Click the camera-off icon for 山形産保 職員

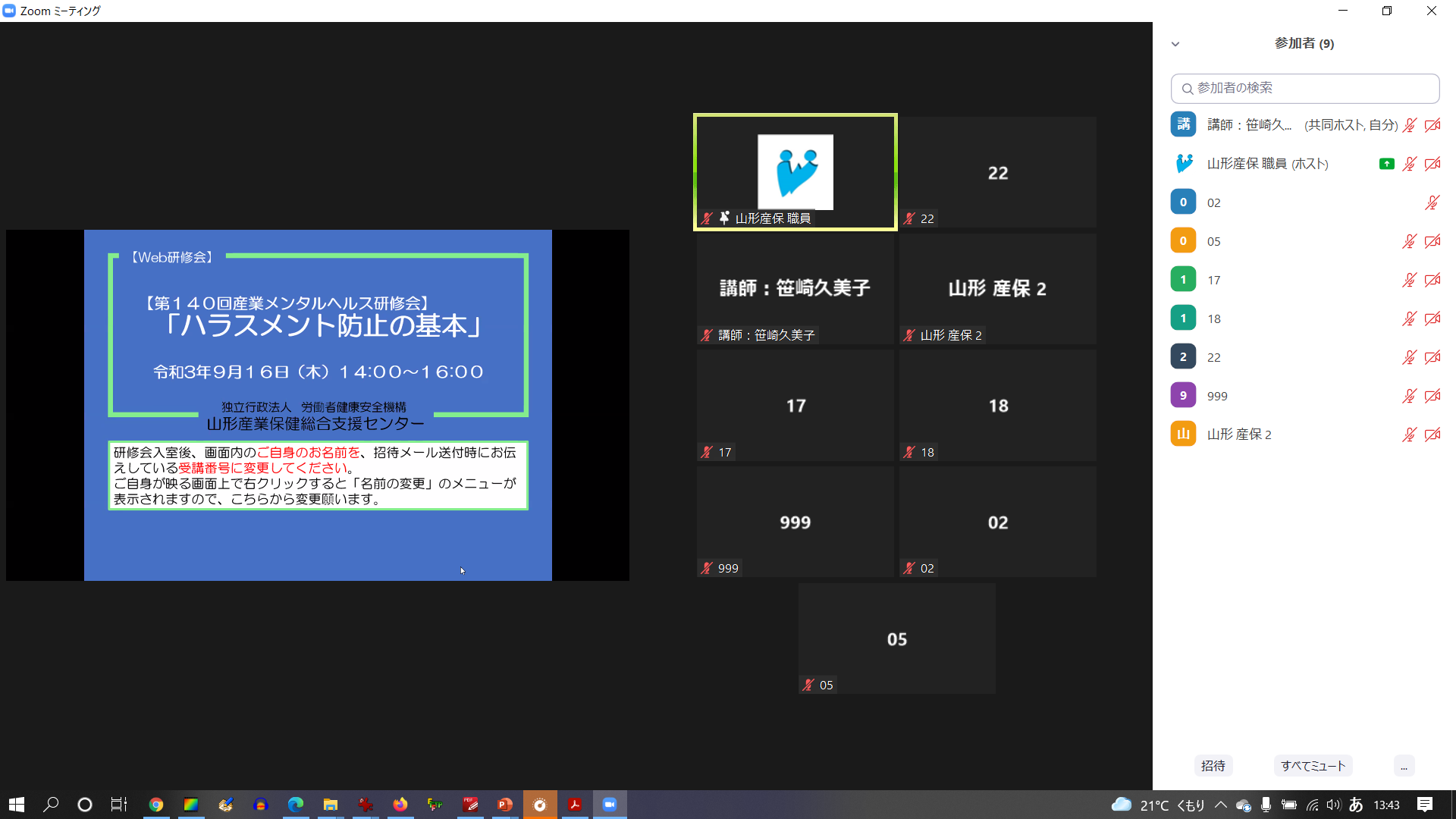click(x=1432, y=164)
